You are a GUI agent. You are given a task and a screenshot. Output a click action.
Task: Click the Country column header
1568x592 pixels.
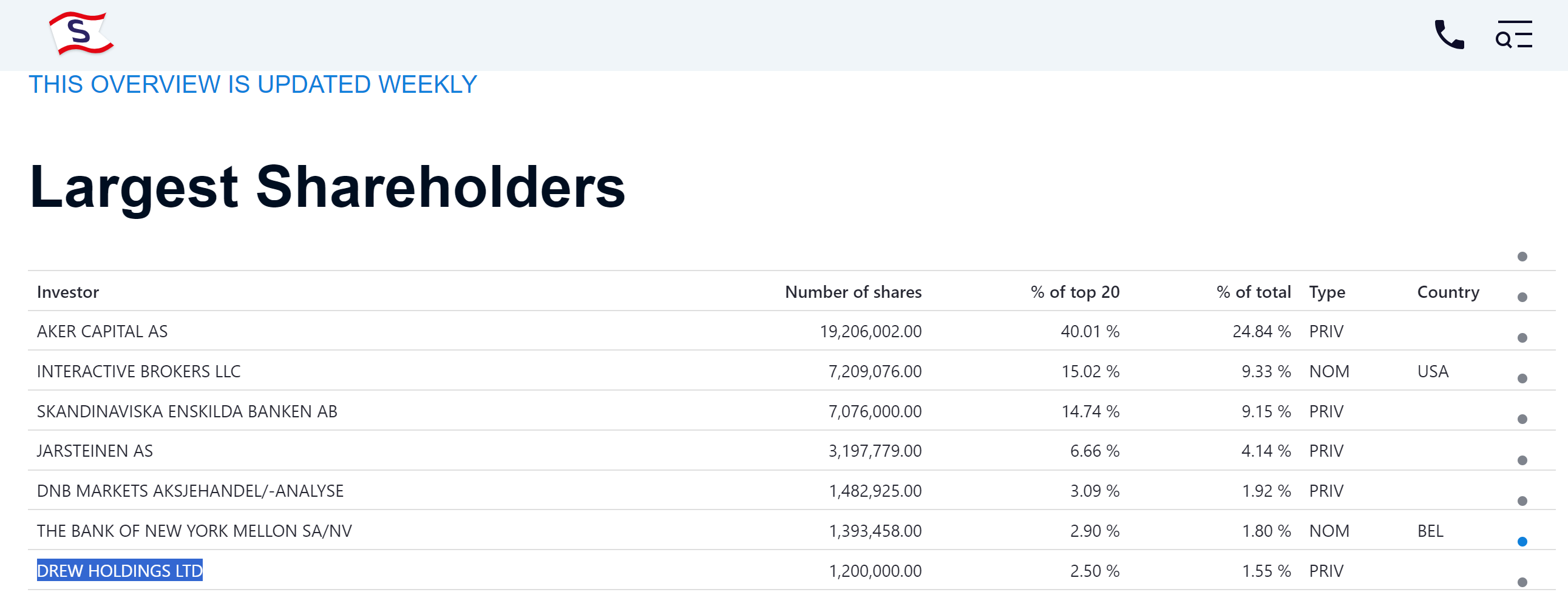[1448, 292]
